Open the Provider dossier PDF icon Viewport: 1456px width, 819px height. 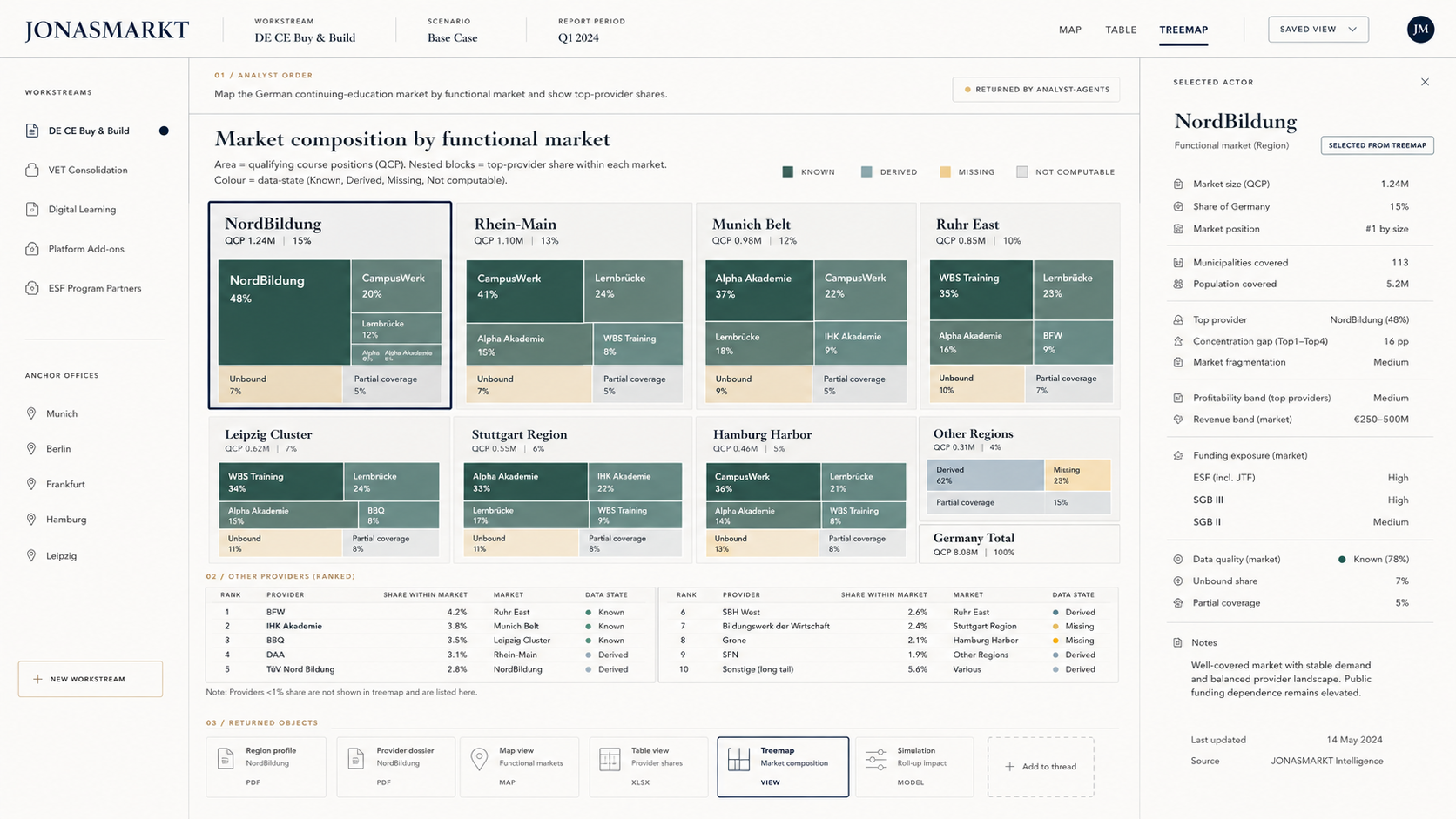(x=355, y=758)
